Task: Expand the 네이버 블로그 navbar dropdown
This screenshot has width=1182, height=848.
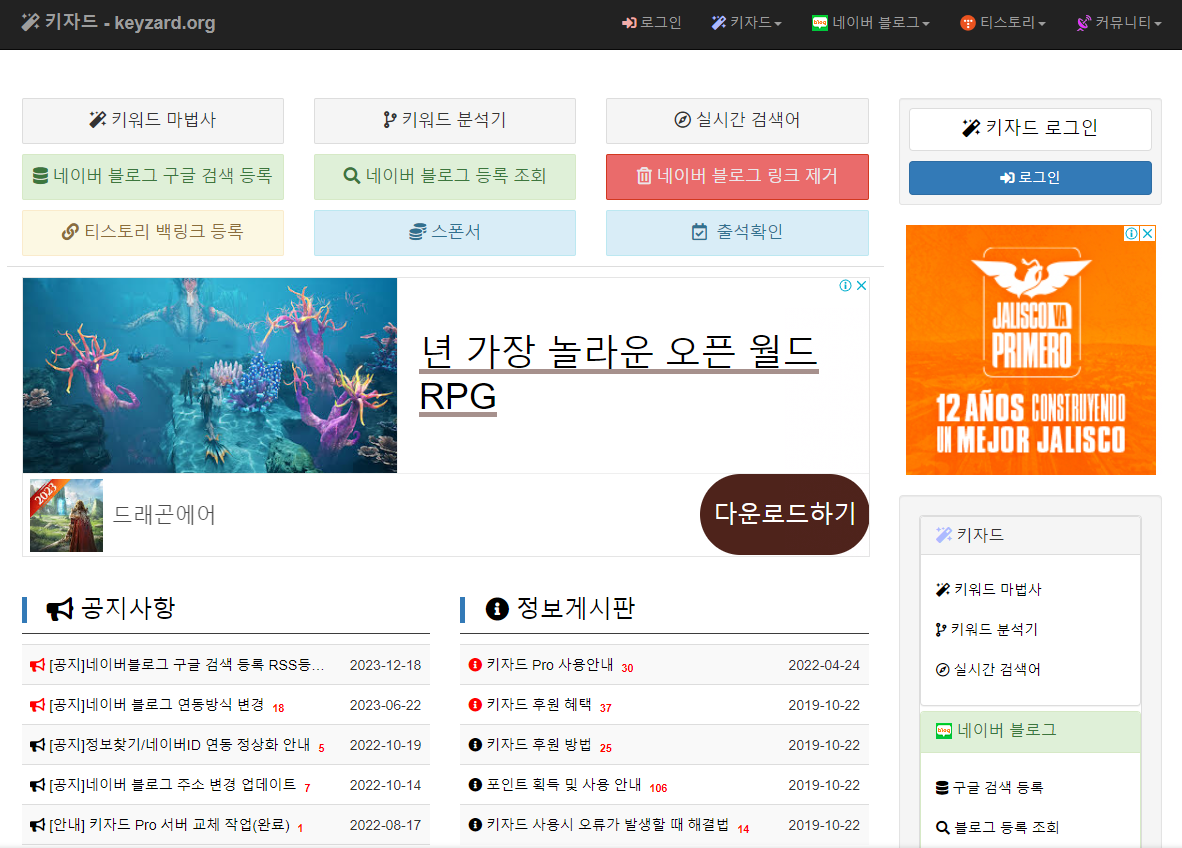Action: (871, 23)
